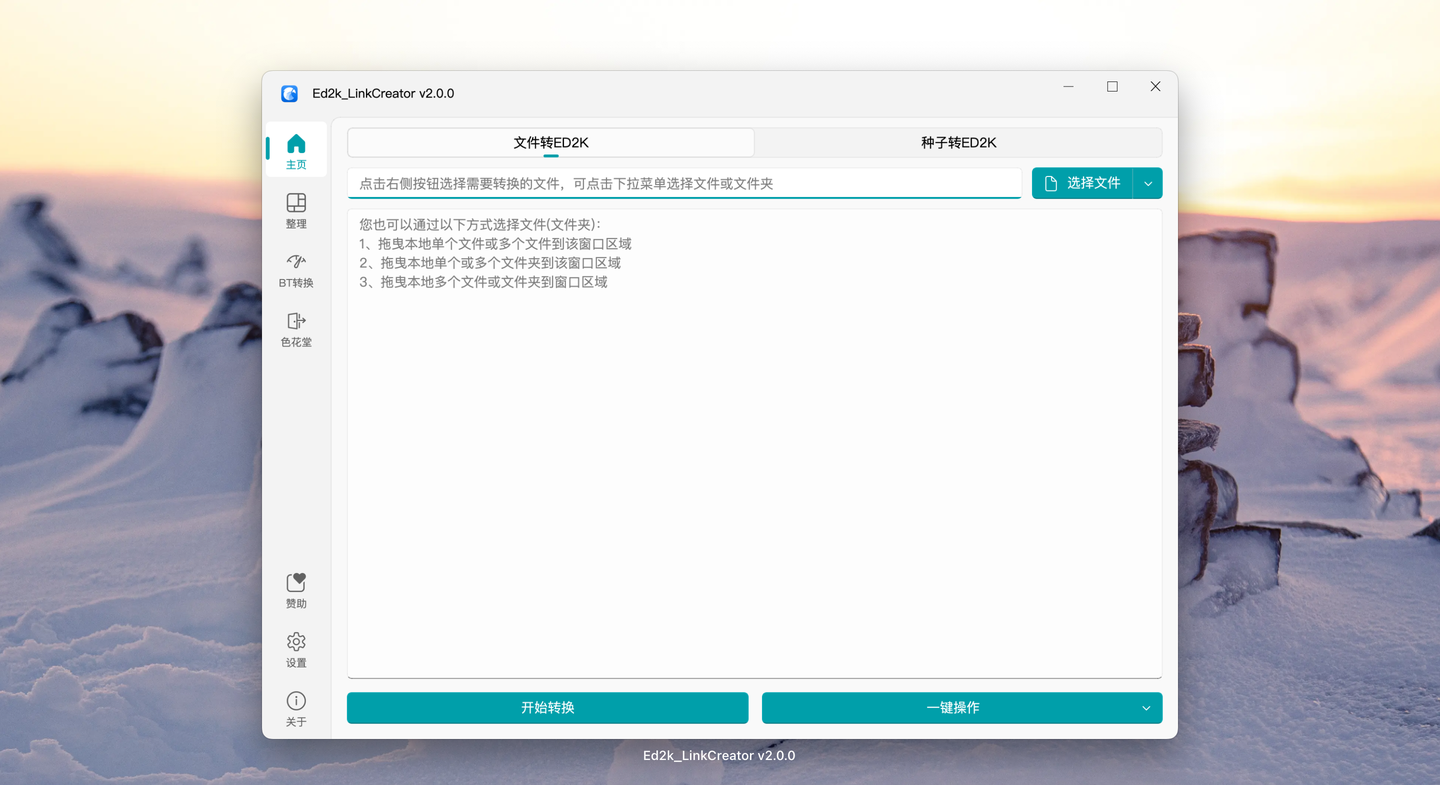Click the file path input field
This screenshot has width=1440, height=785.
click(684, 183)
